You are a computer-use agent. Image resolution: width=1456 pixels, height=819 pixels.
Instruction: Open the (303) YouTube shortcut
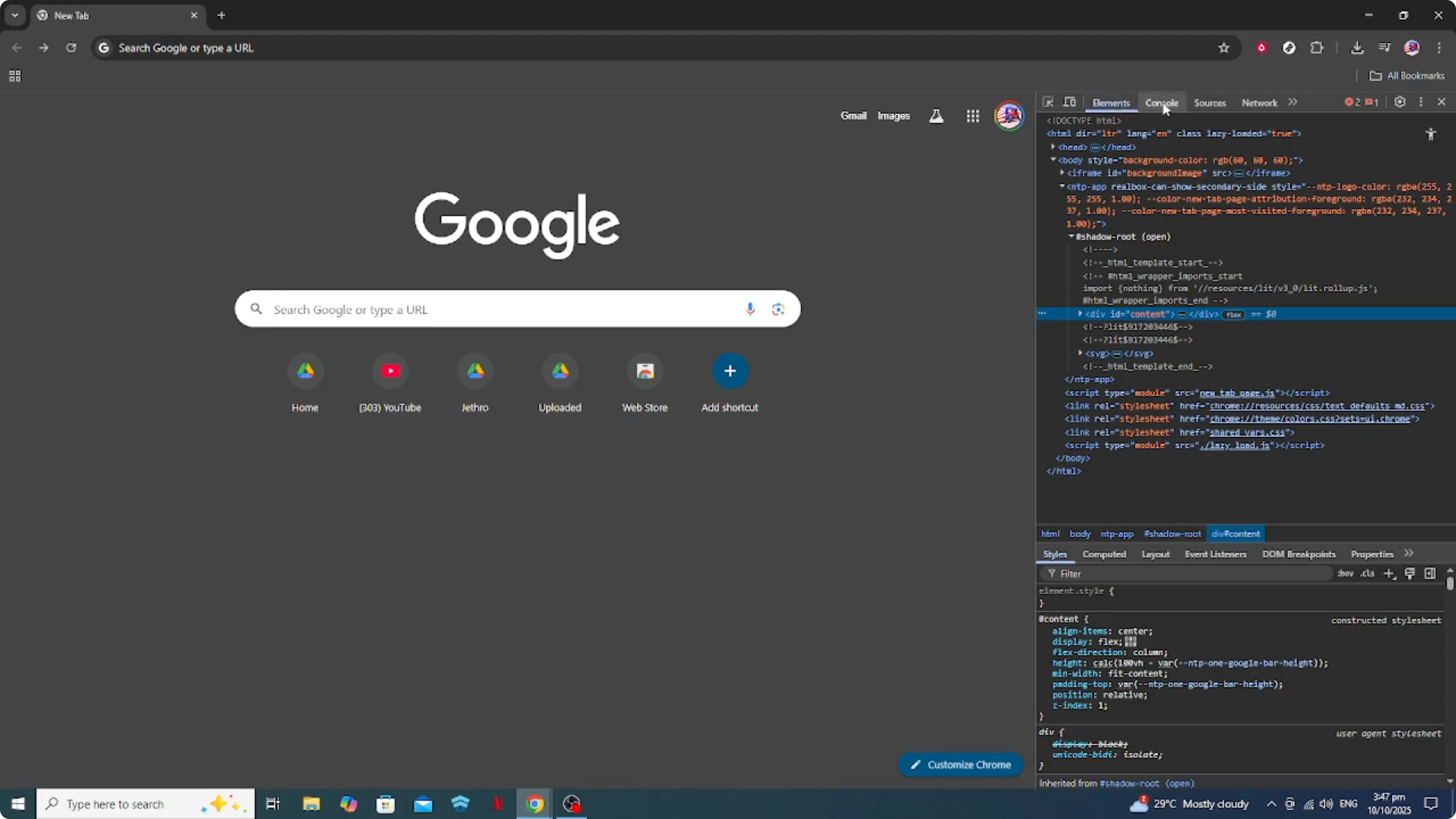coord(390,383)
